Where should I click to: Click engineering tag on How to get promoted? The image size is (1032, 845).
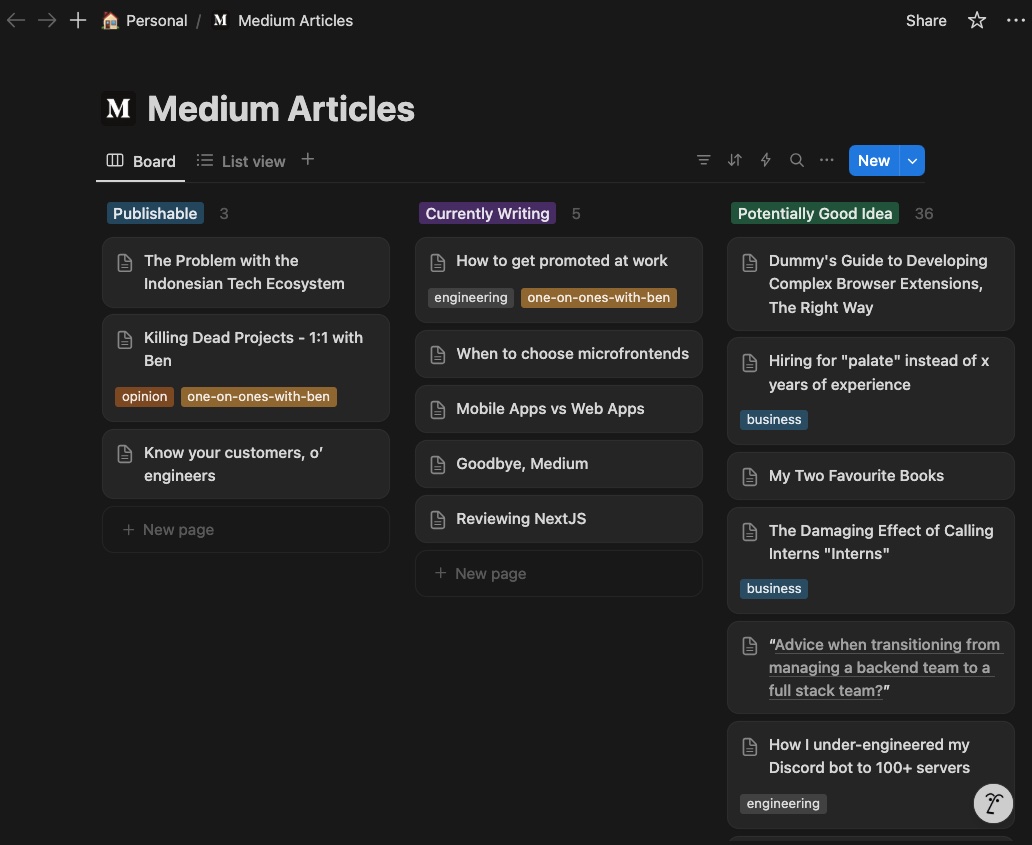point(471,297)
